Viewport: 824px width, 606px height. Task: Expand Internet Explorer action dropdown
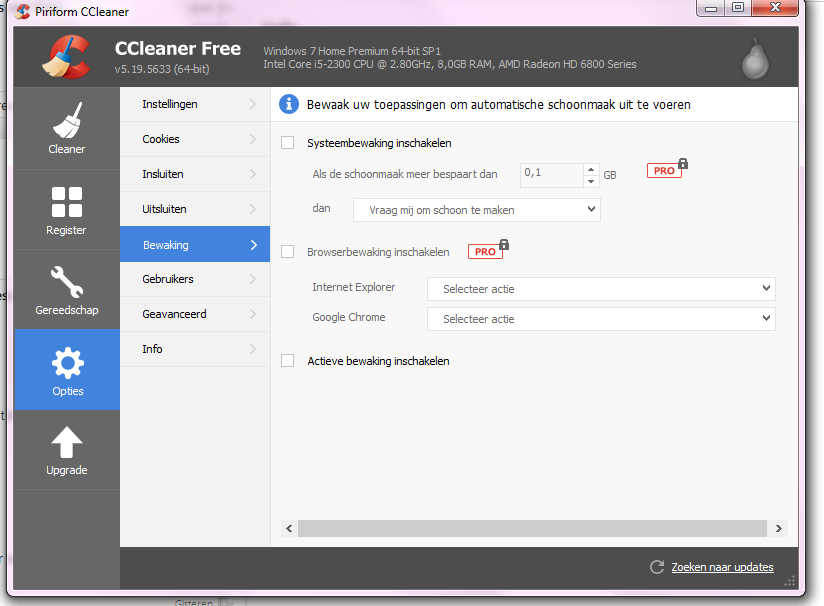click(601, 289)
